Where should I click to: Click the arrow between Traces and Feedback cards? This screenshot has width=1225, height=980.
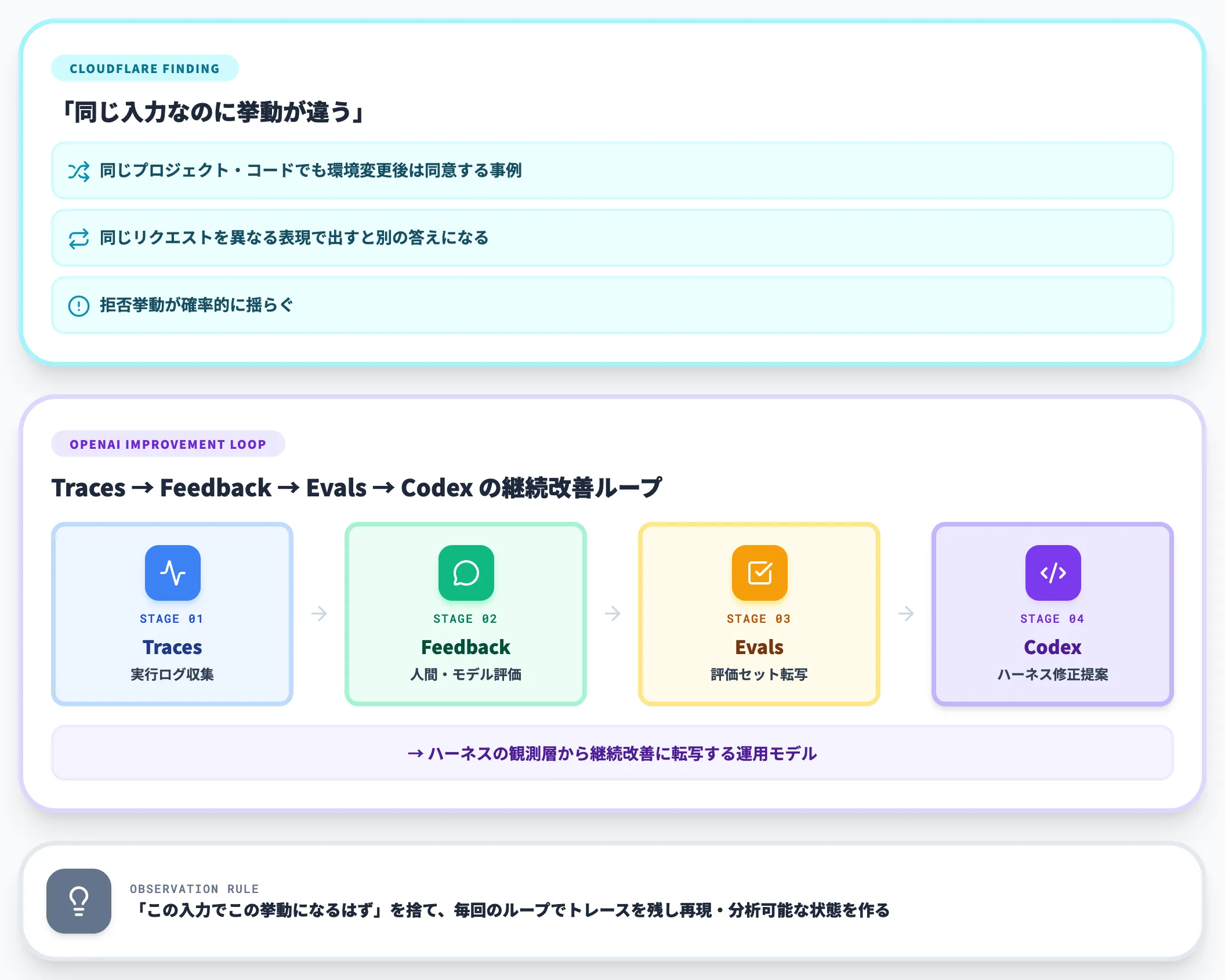pos(319,614)
